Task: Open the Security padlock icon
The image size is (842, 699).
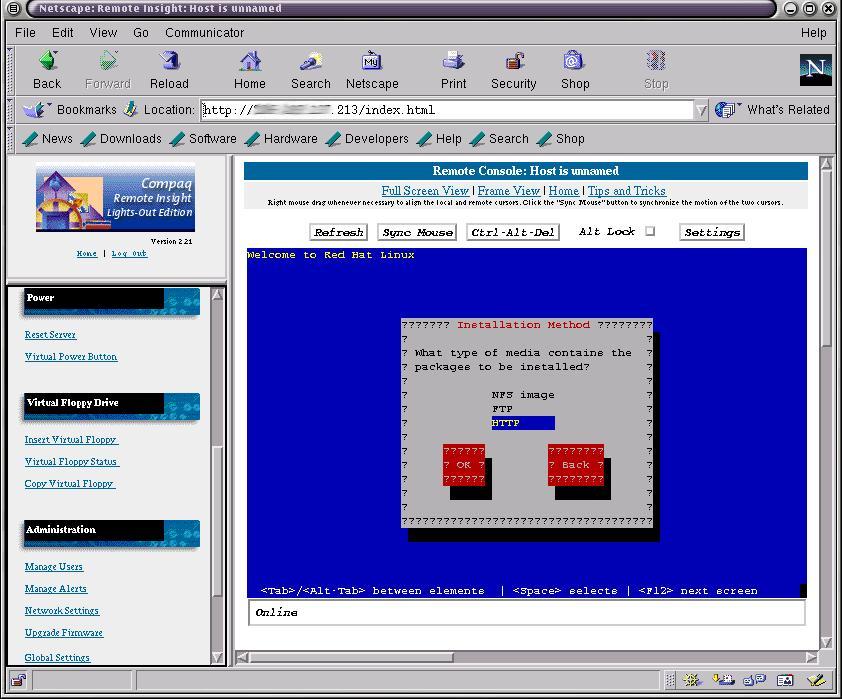Action: pos(514,69)
